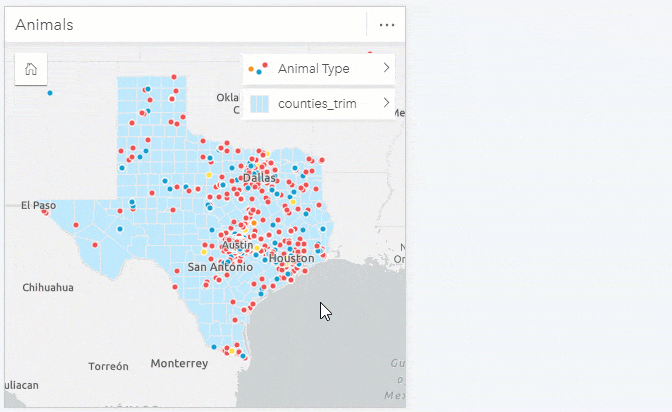Click the partial Oklahoma label on map

(x=228, y=98)
